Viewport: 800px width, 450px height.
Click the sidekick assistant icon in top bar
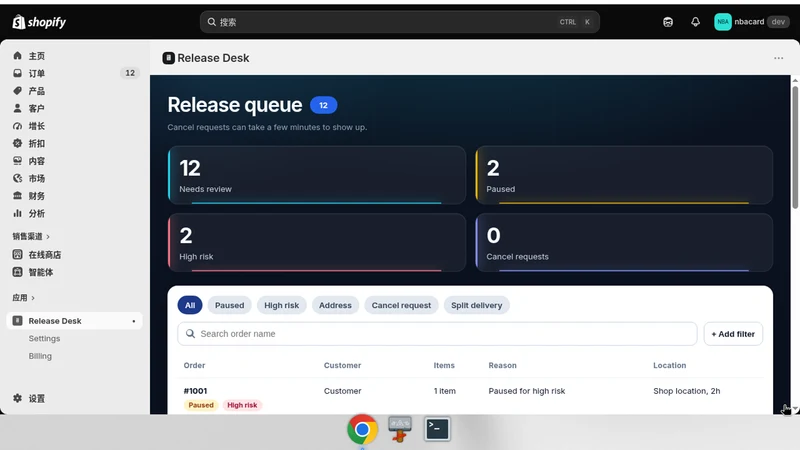[x=668, y=22]
